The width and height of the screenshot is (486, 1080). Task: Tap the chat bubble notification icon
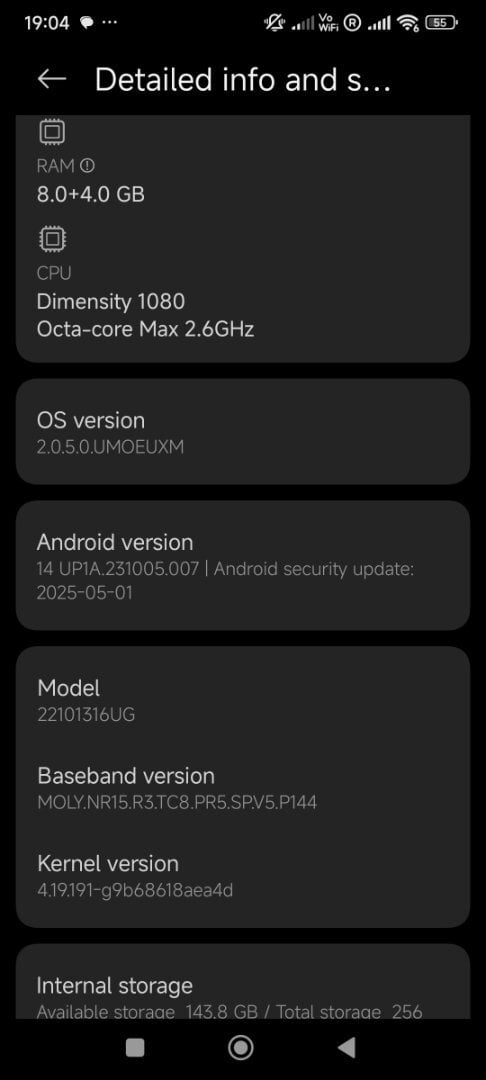tap(87, 23)
